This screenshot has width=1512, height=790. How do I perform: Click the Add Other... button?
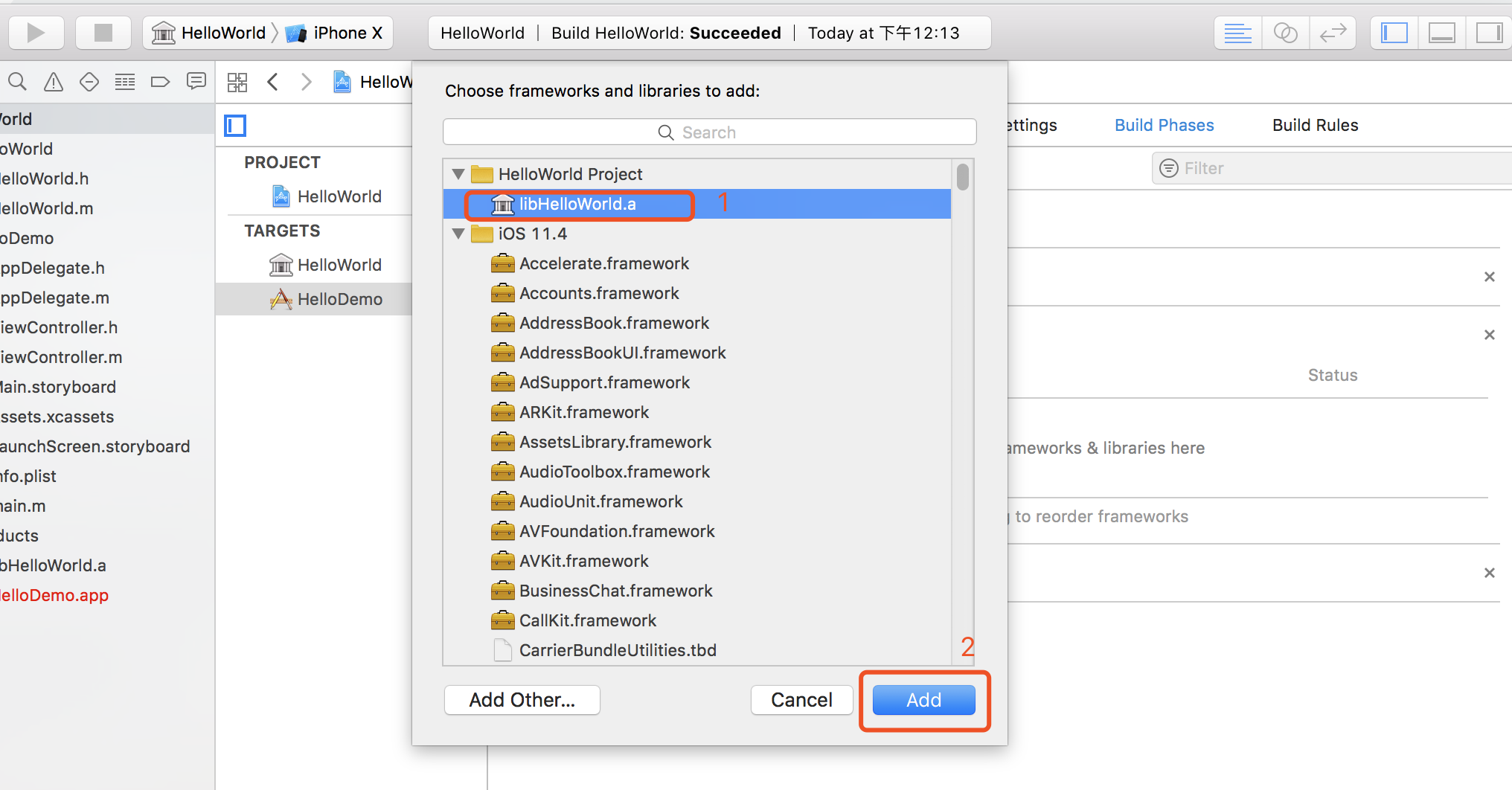click(522, 700)
